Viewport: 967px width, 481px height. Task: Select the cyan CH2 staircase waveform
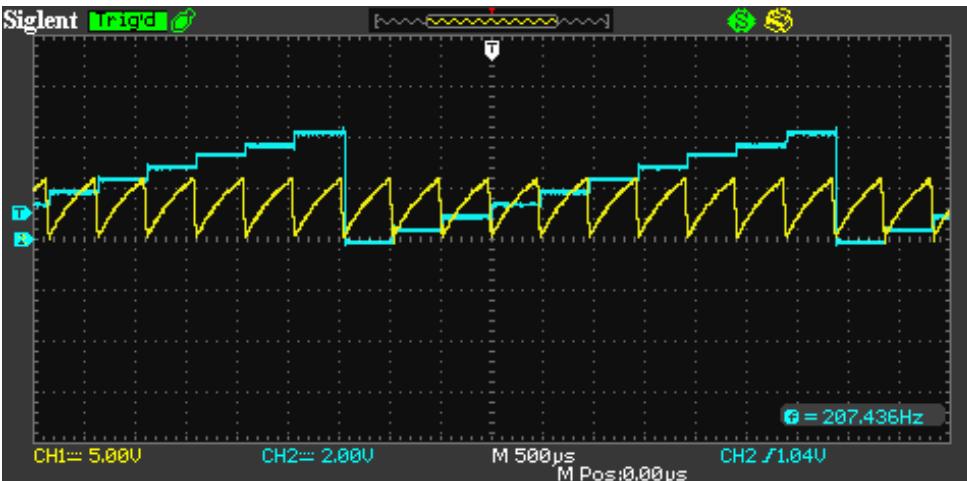(x=319, y=131)
